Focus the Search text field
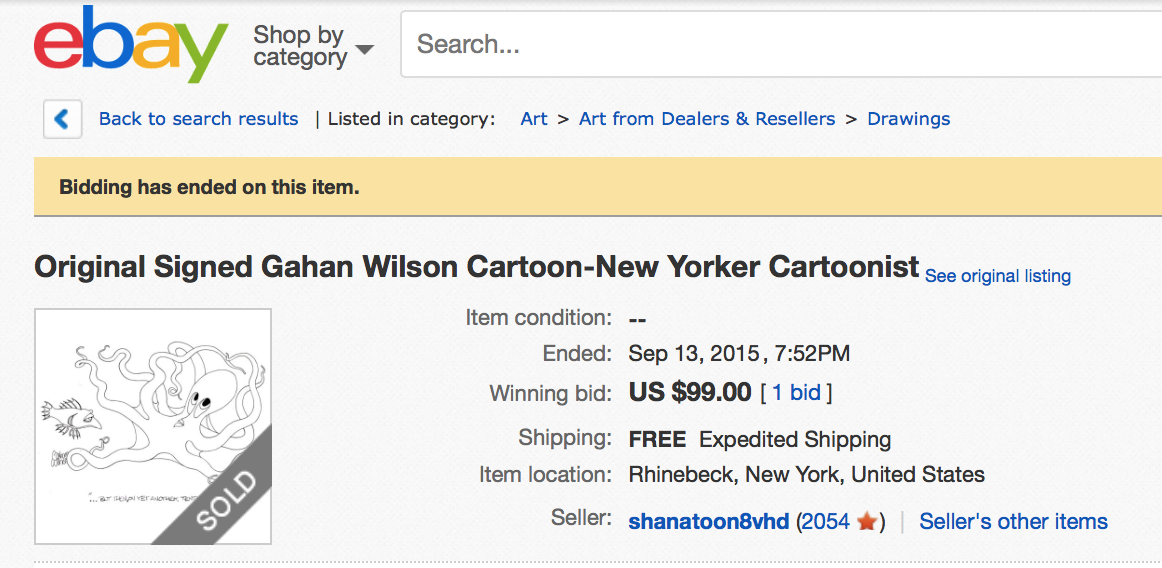1162x568 pixels. coord(780,45)
